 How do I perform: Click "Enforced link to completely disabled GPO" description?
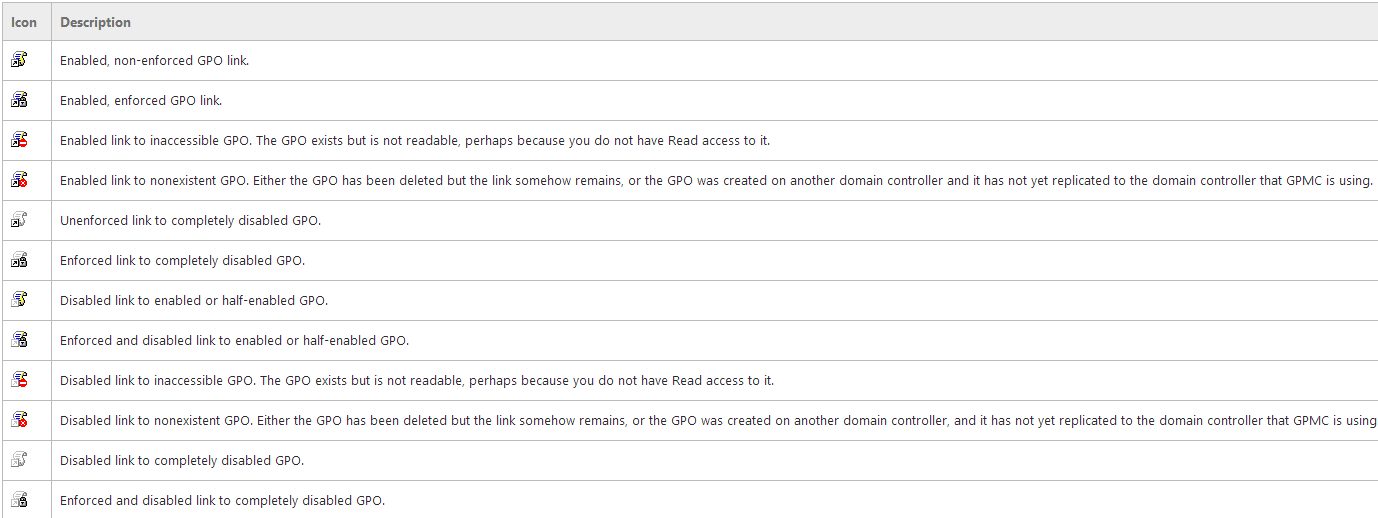click(x=182, y=261)
